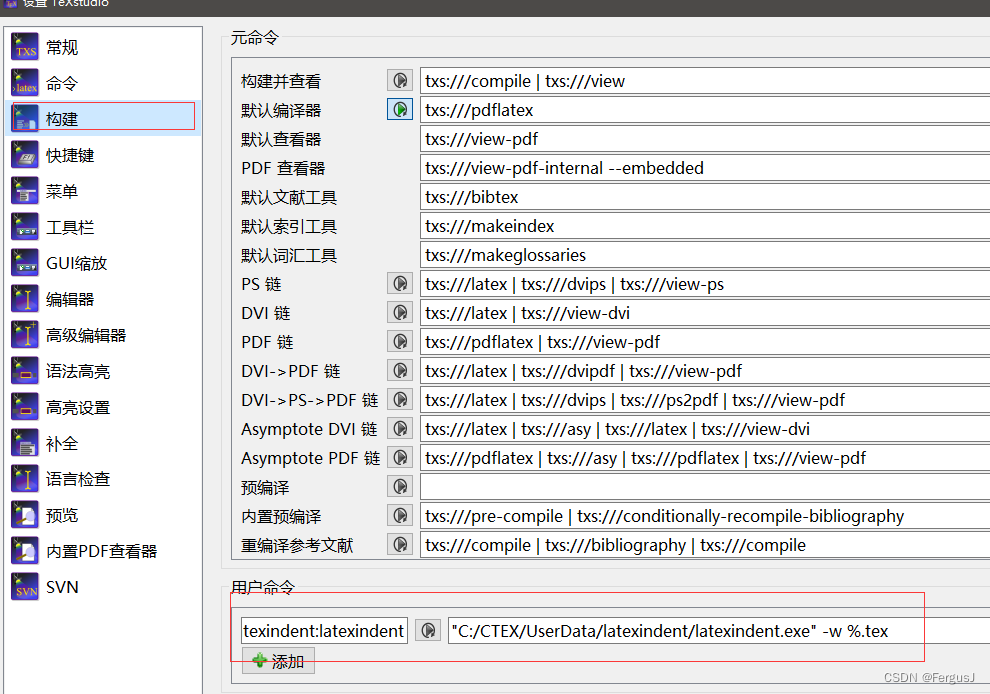
Task: Edit the 内置预编译 command field
Action: click(x=705, y=516)
